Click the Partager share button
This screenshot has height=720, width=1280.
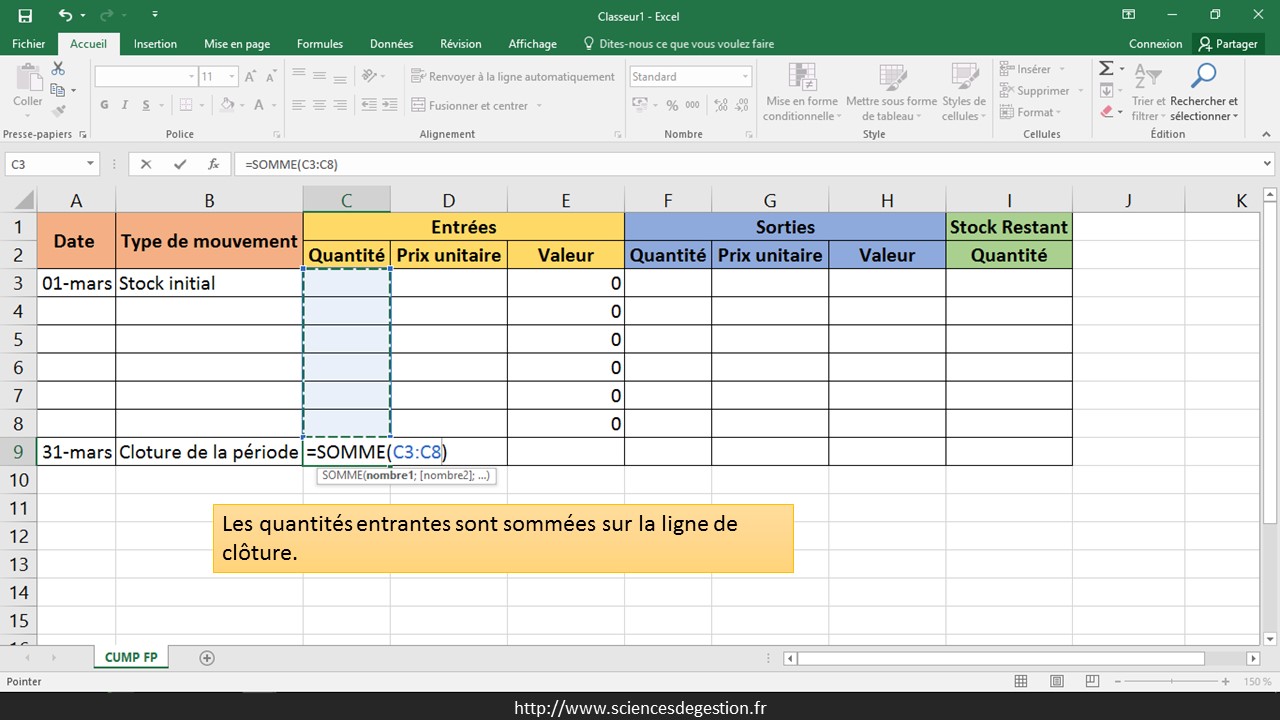point(1228,44)
